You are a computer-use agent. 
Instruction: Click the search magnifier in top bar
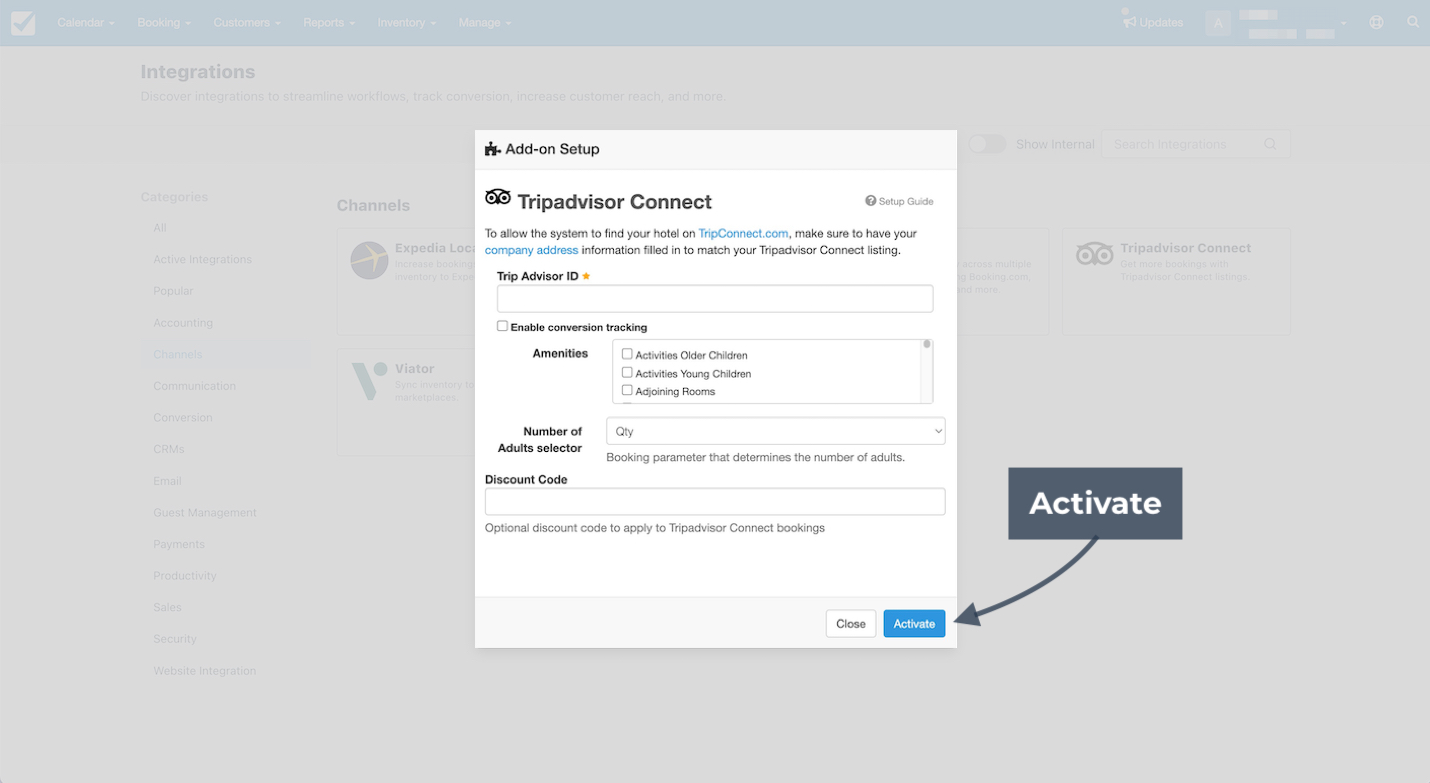point(1413,22)
